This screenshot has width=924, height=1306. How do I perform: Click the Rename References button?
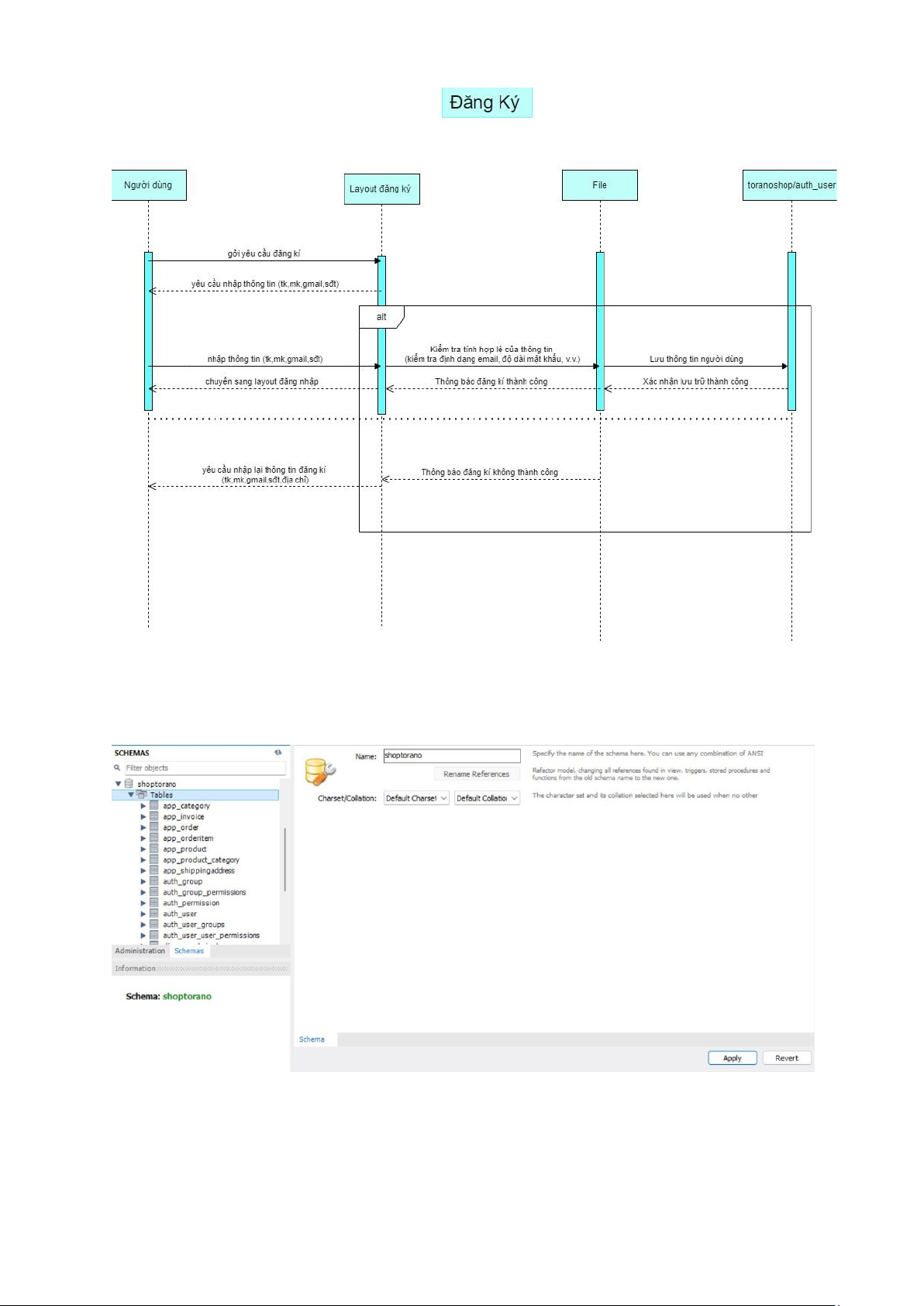pos(476,774)
